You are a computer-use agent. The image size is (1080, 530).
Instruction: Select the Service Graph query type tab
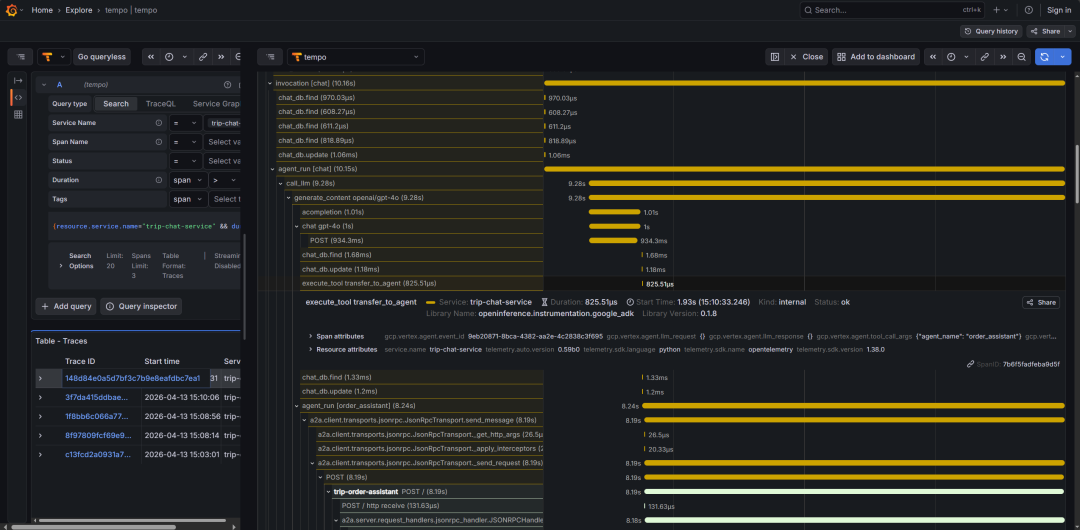216,103
